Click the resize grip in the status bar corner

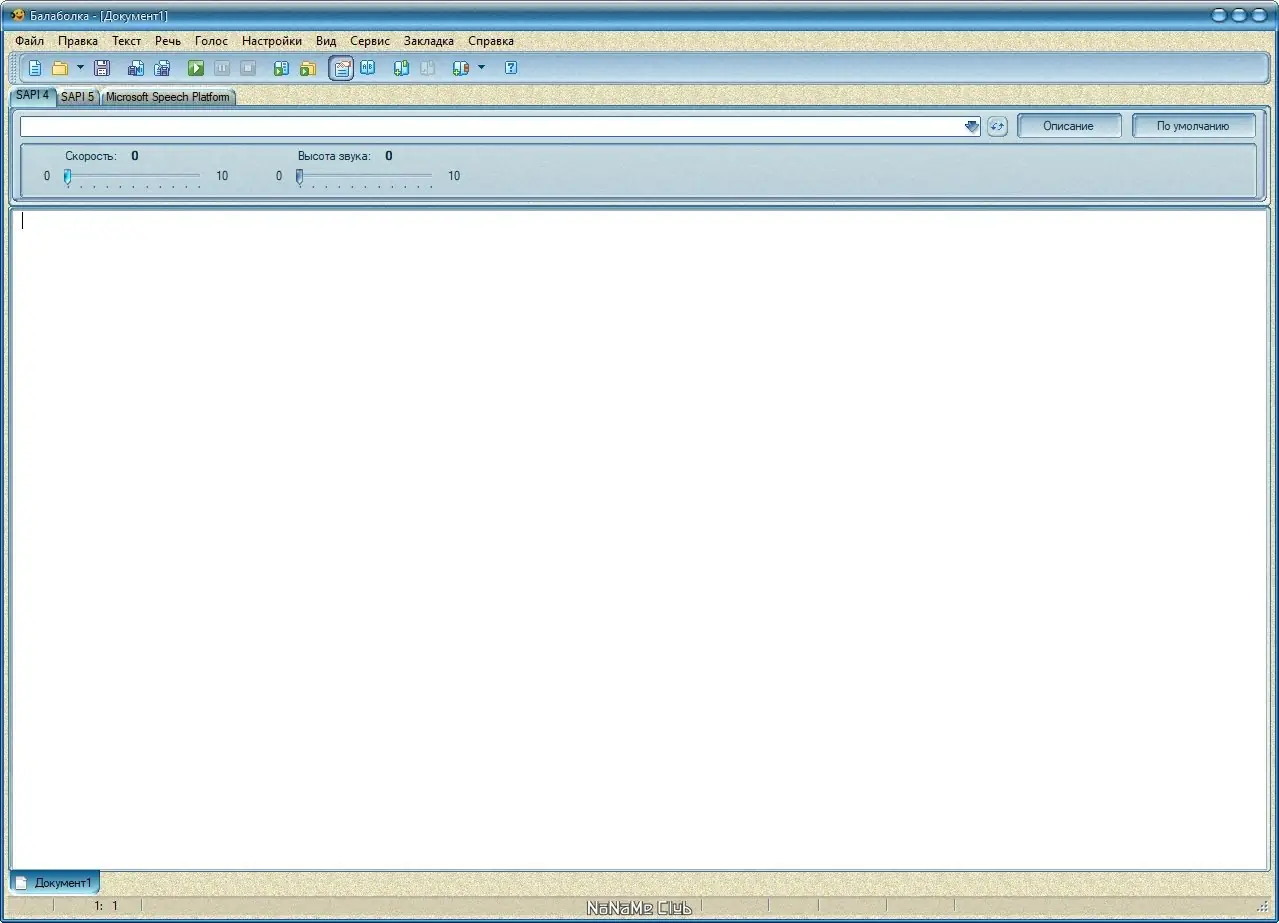pos(1262,907)
